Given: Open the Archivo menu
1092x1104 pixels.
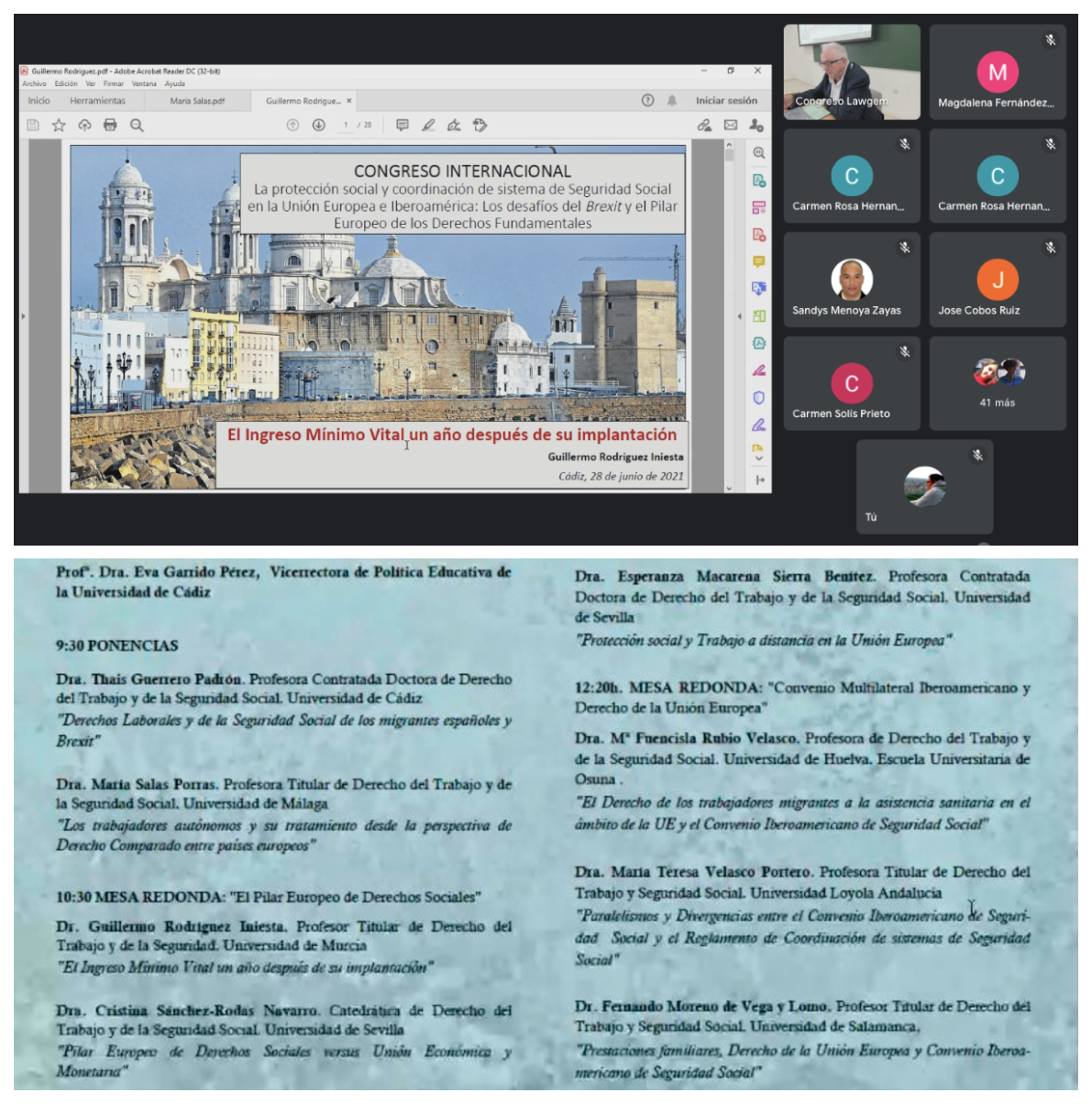Looking at the screenshot, I should click(34, 83).
